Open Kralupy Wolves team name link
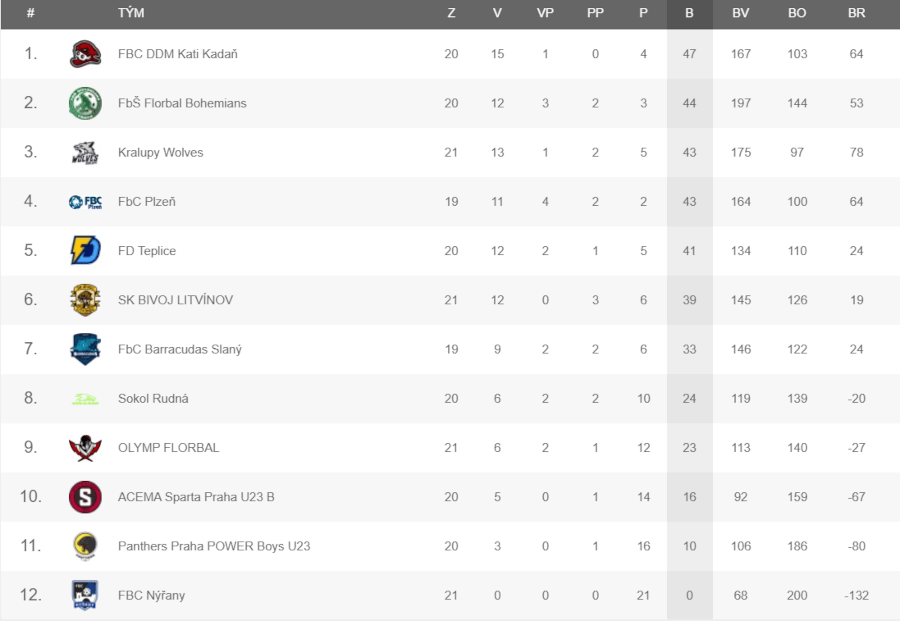The image size is (900, 621). 160,153
